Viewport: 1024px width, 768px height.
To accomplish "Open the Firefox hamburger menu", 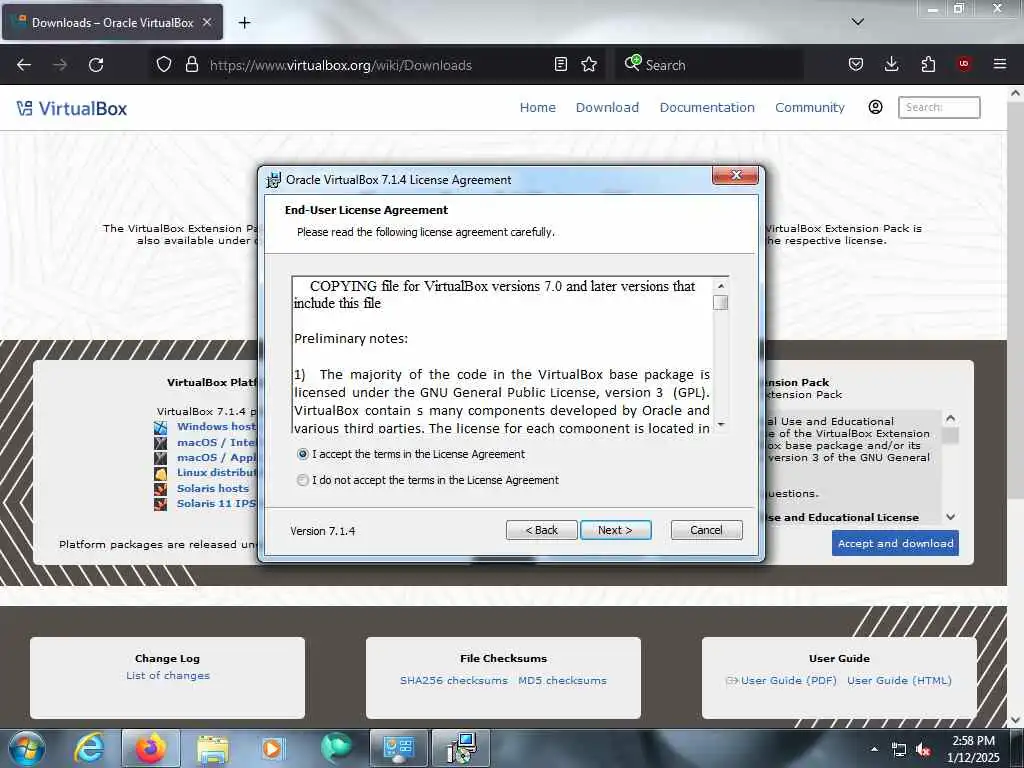I will (x=1000, y=64).
